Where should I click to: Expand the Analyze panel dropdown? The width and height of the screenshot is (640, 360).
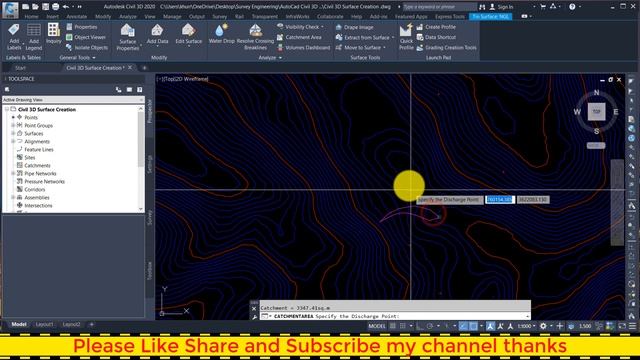[x=270, y=58]
